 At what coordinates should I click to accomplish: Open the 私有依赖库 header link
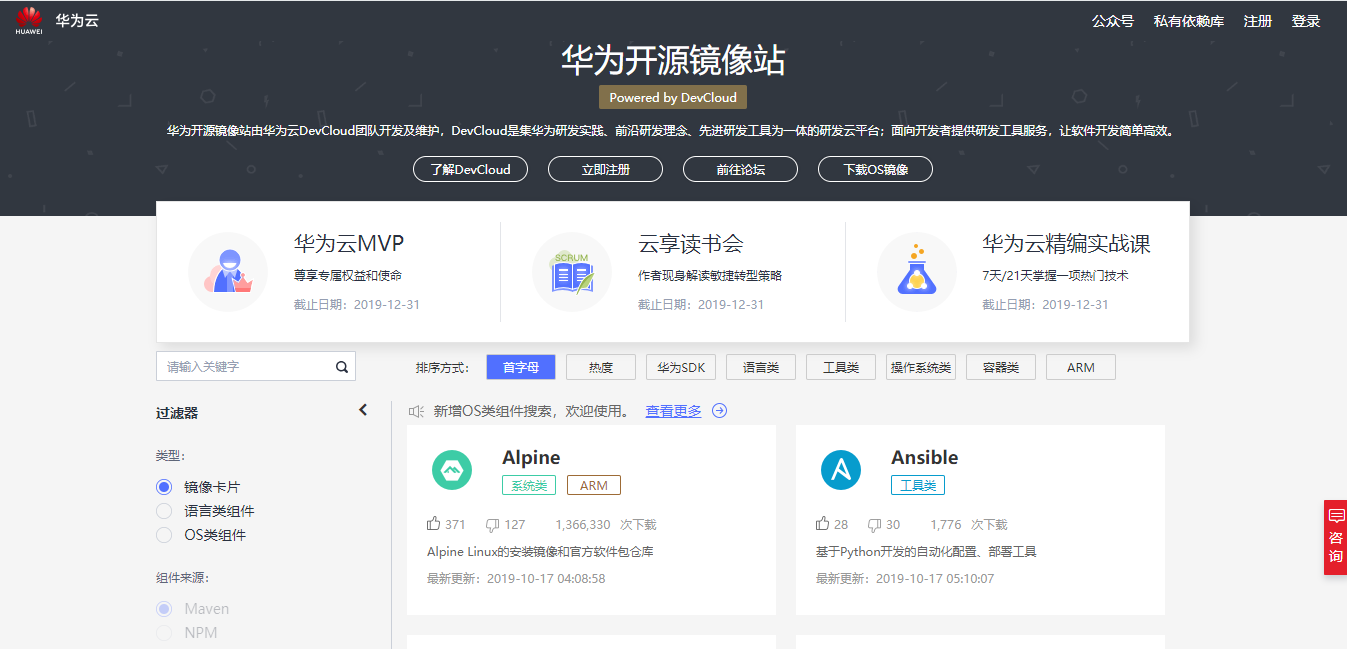tap(1189, 21)
